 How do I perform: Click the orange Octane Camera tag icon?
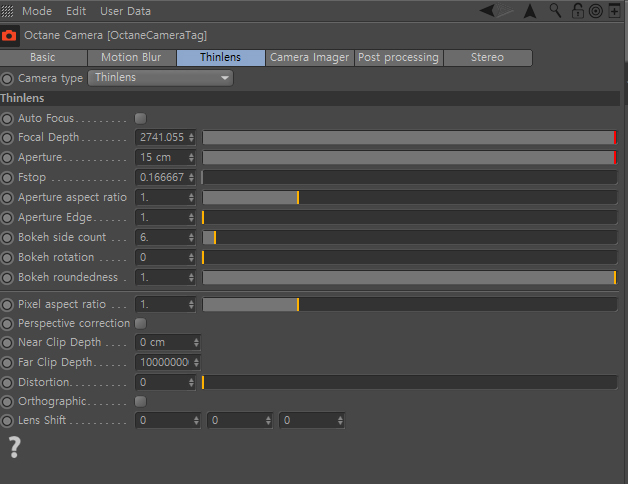tap(9, 36)
